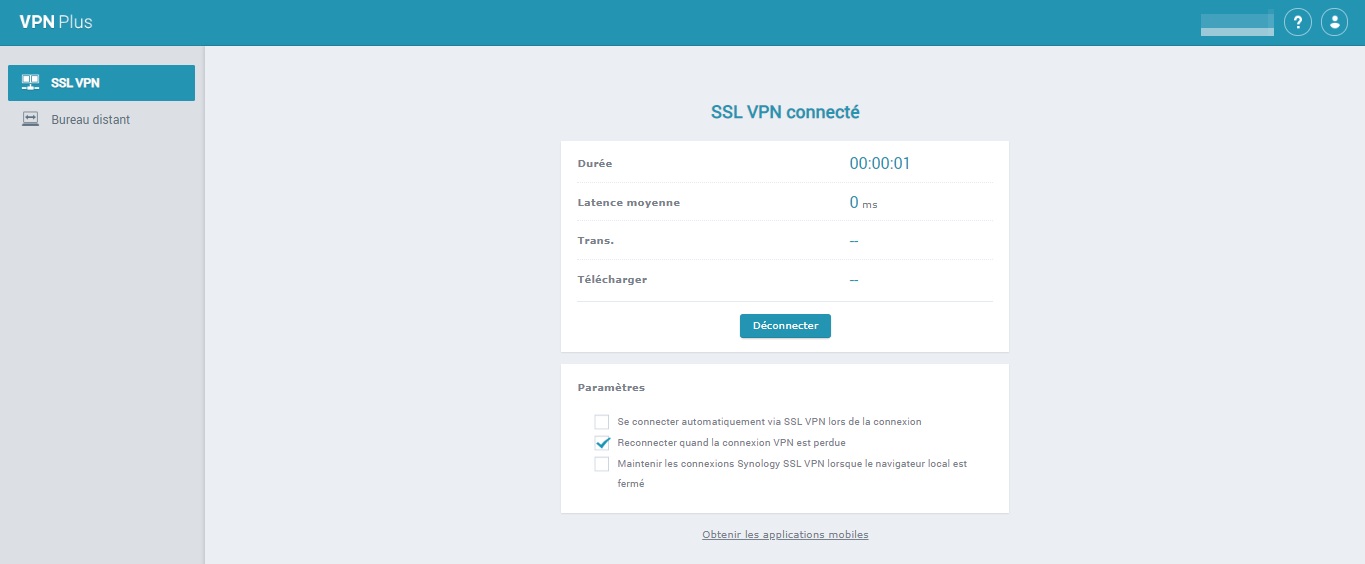Click the Latence moyenne label
Viewport: 1365px width, 564px height.
coord(629,203)
